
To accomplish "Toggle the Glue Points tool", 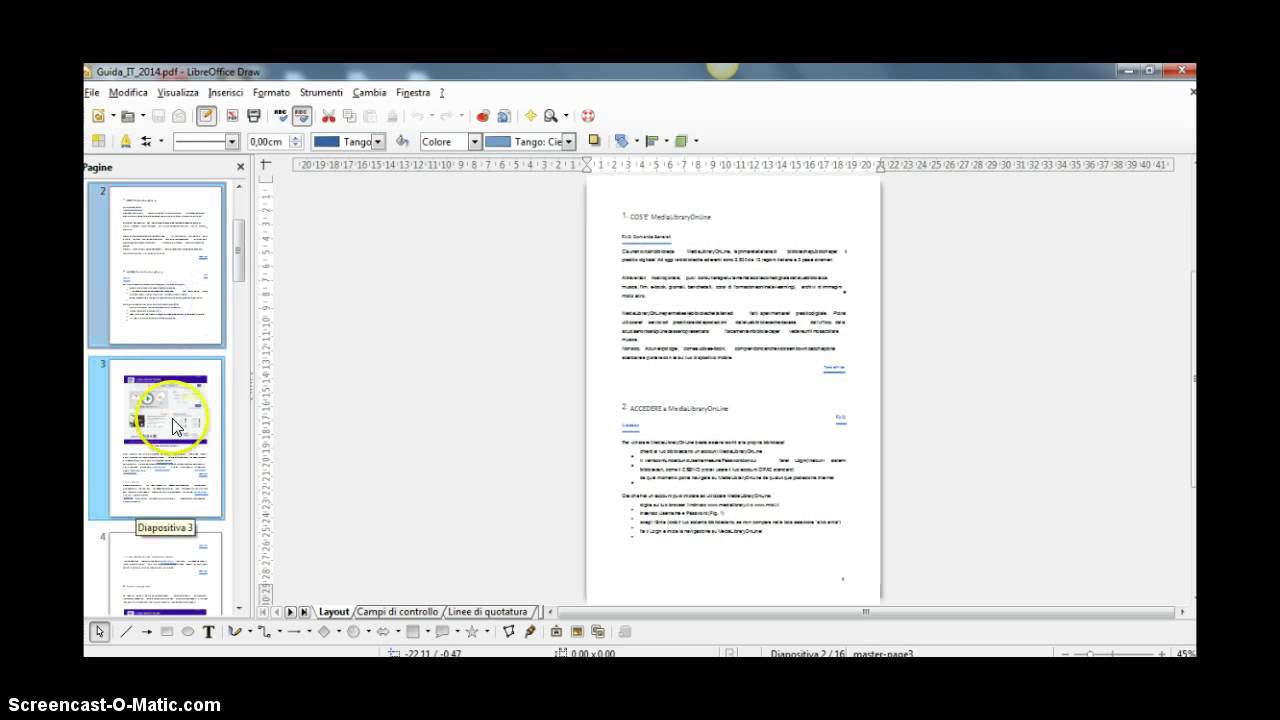I will point(530,631).
